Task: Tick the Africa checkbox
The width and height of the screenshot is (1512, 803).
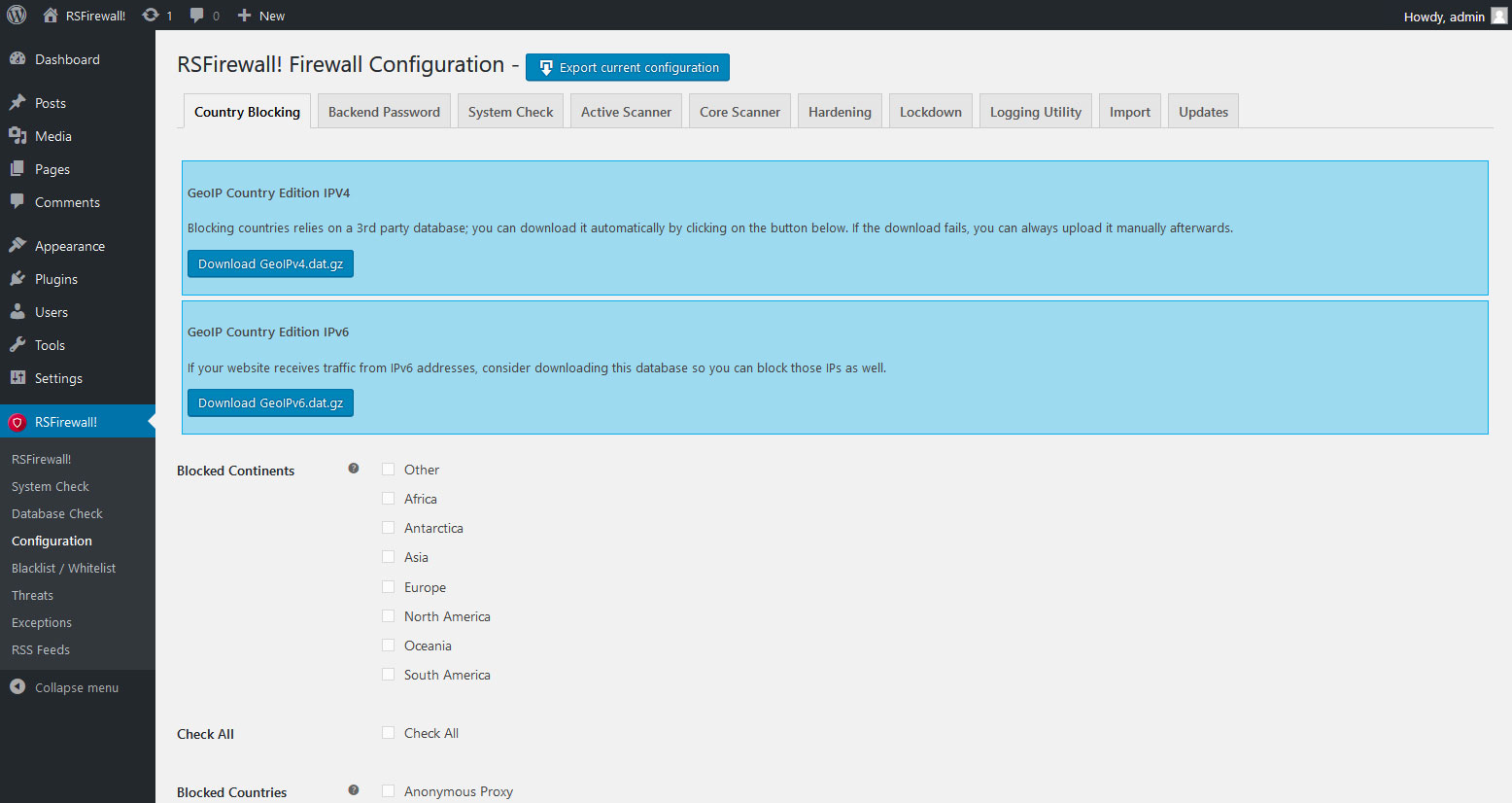Action: click(x=389, y=499)
